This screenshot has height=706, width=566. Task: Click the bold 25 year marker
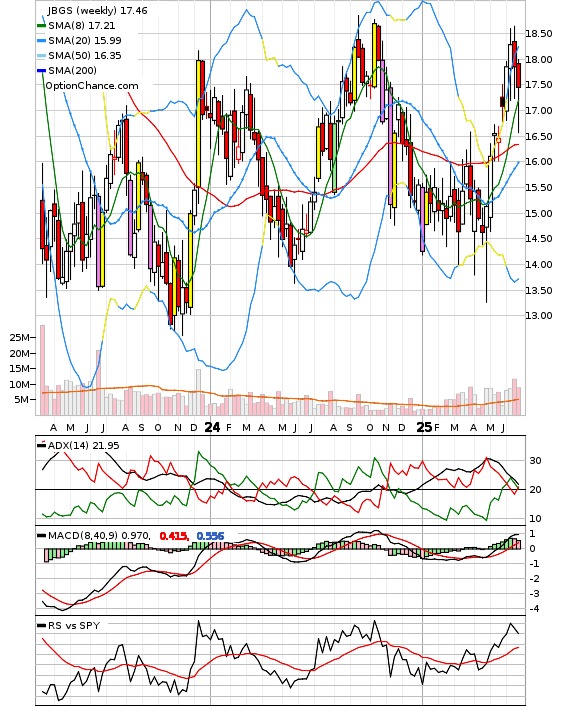424,427
